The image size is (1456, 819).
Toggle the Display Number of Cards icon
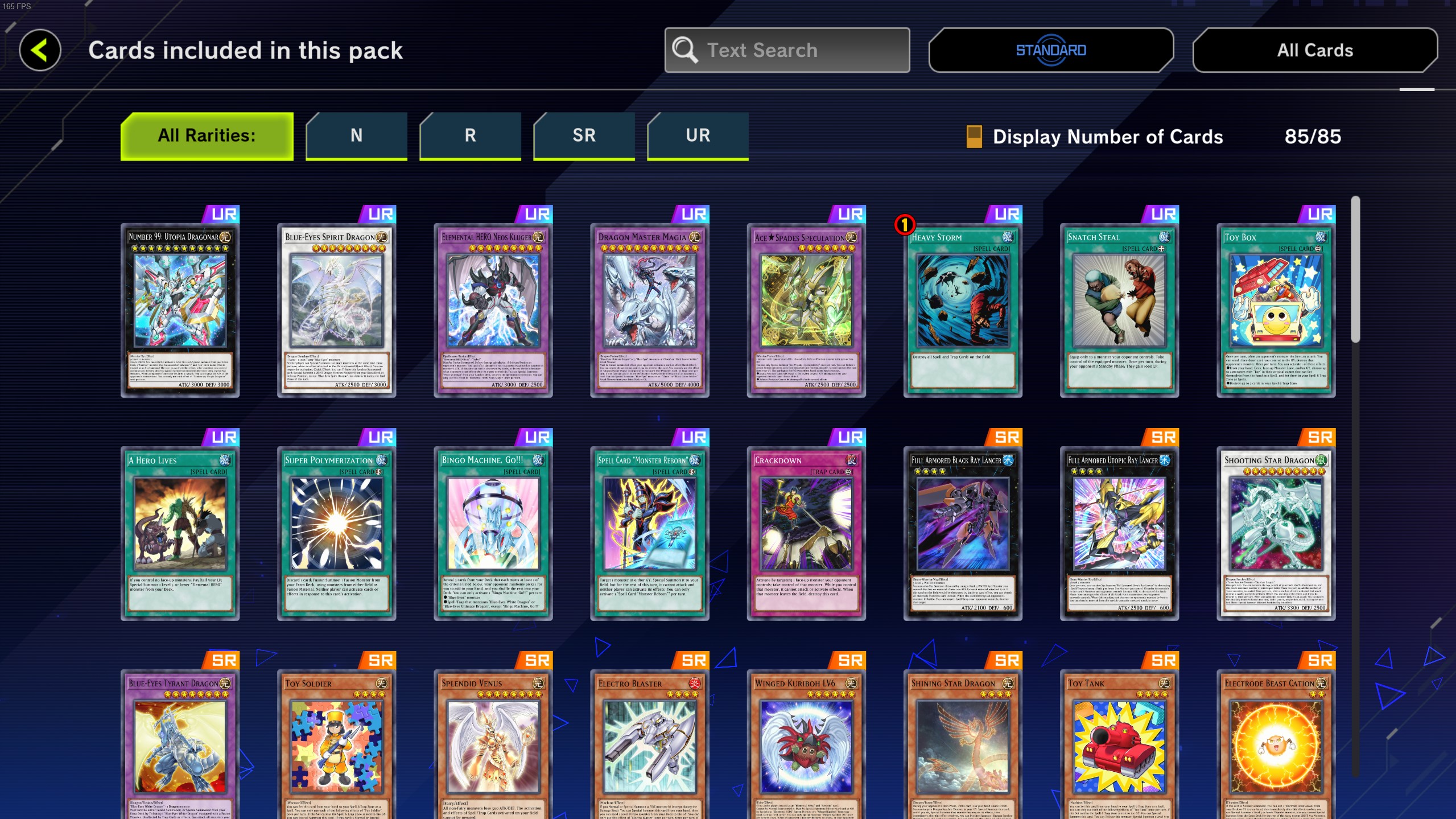pos(974,137)
